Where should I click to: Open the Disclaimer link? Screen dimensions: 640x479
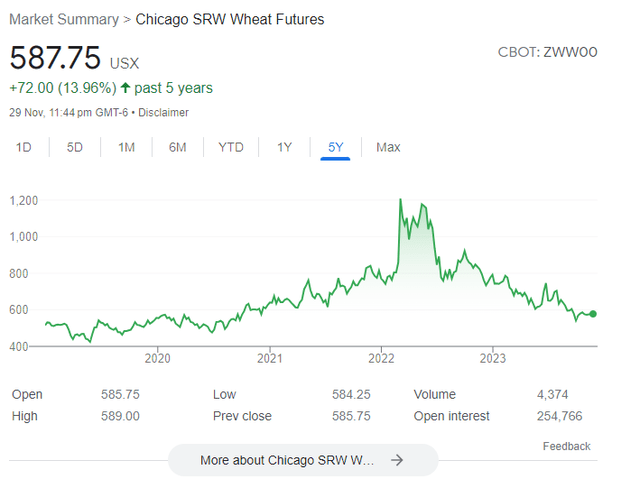tap(165, 112)
